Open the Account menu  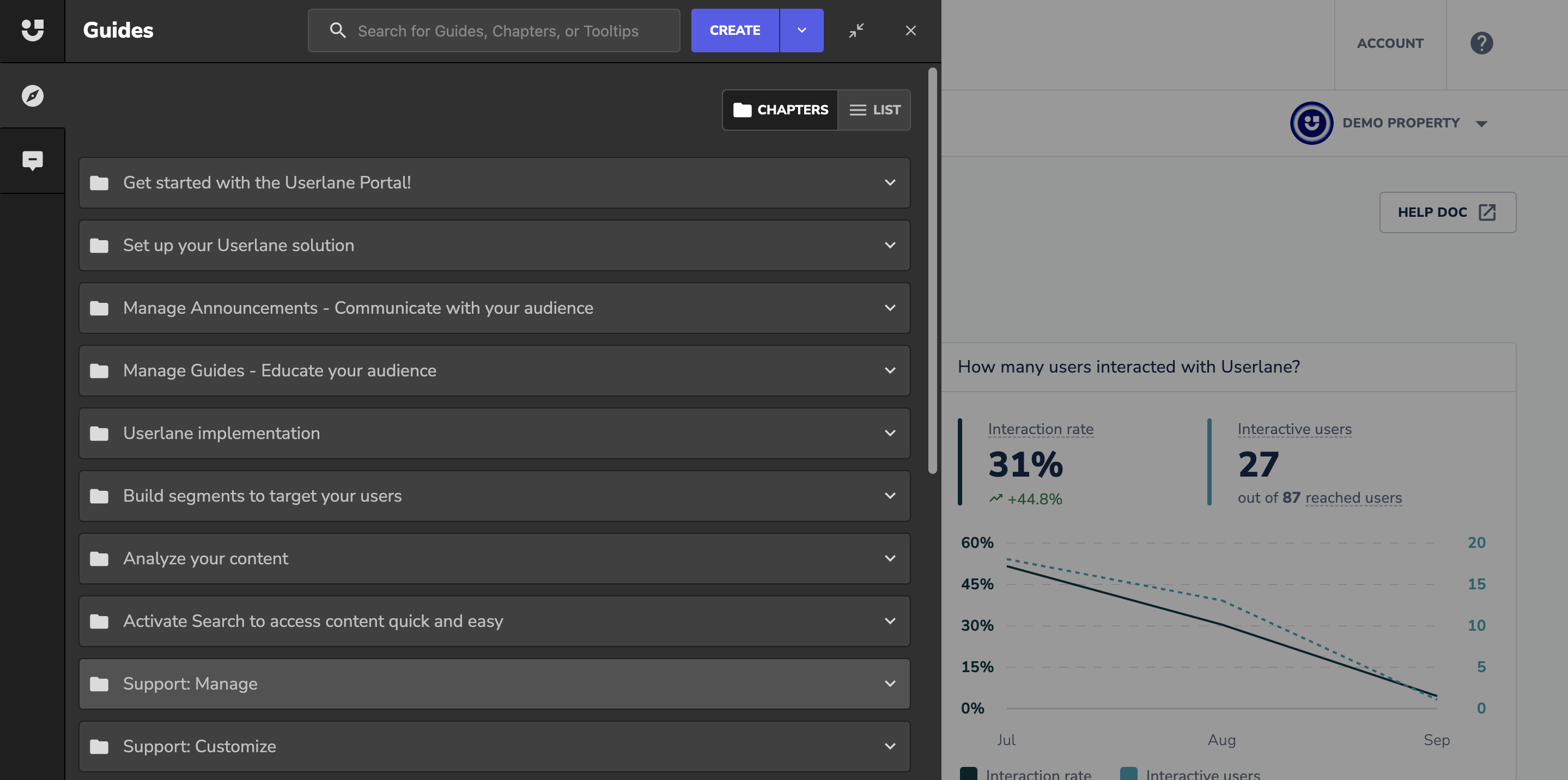point(1390,43)
